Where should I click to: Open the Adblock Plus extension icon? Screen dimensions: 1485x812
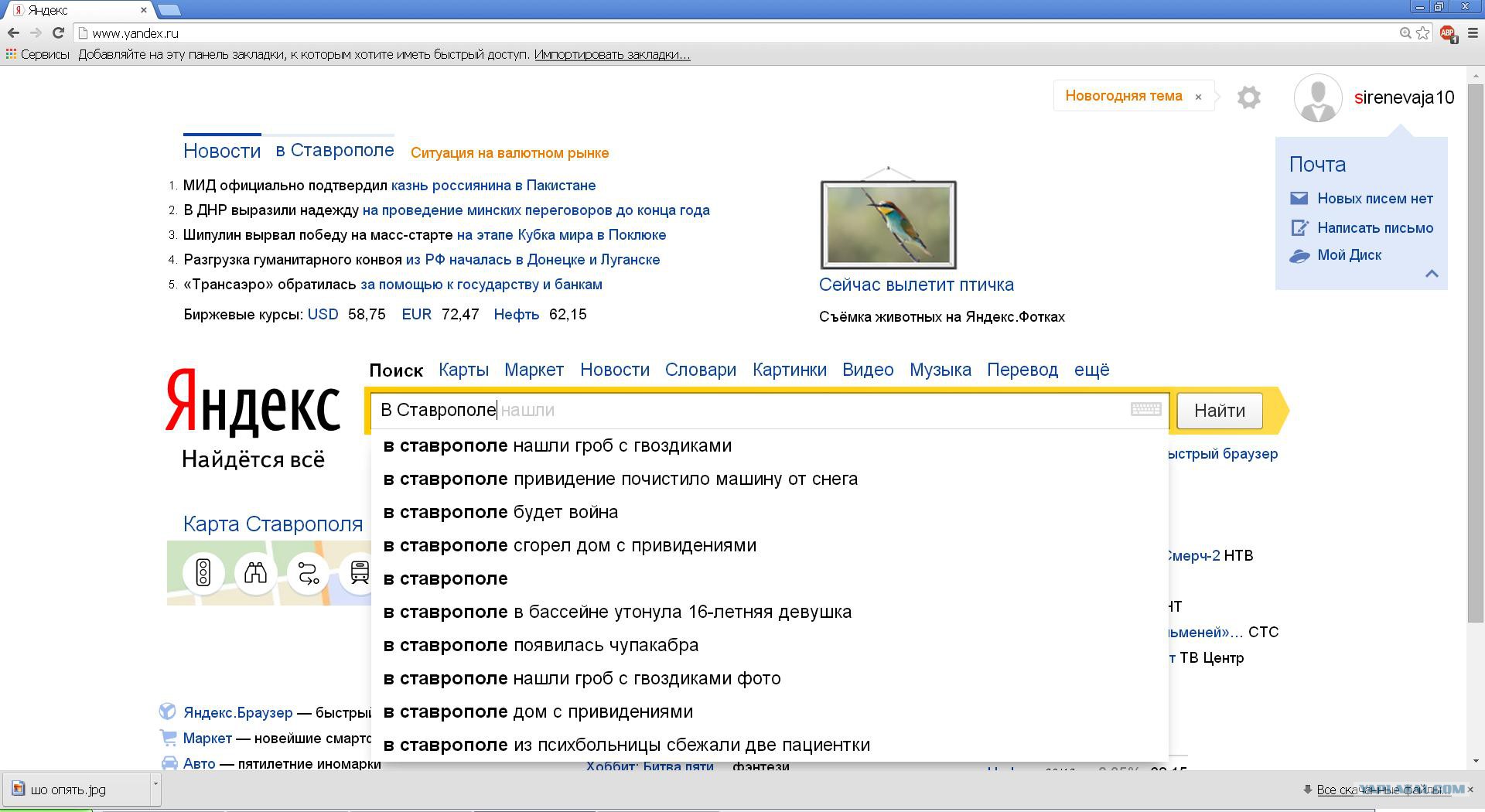pyautogui.click(x=1448, y=33)
